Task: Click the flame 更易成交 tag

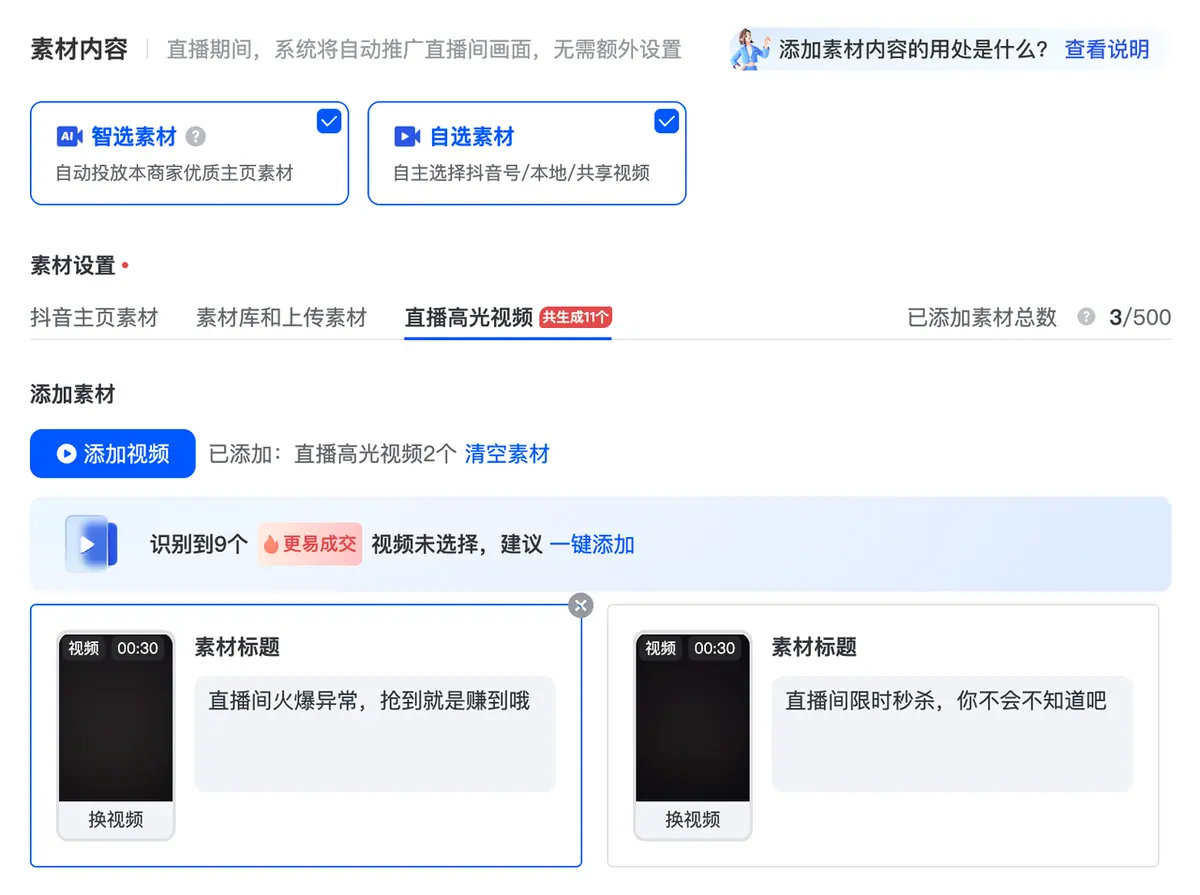Action: coord(310,544)
